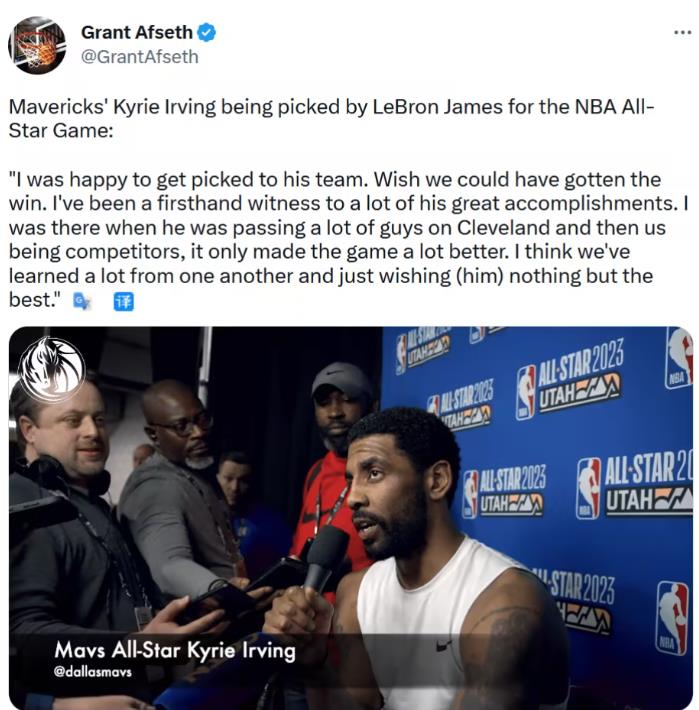Open Grant Afseth's basketball hoop profile avatar

click(x=37, y=45)
